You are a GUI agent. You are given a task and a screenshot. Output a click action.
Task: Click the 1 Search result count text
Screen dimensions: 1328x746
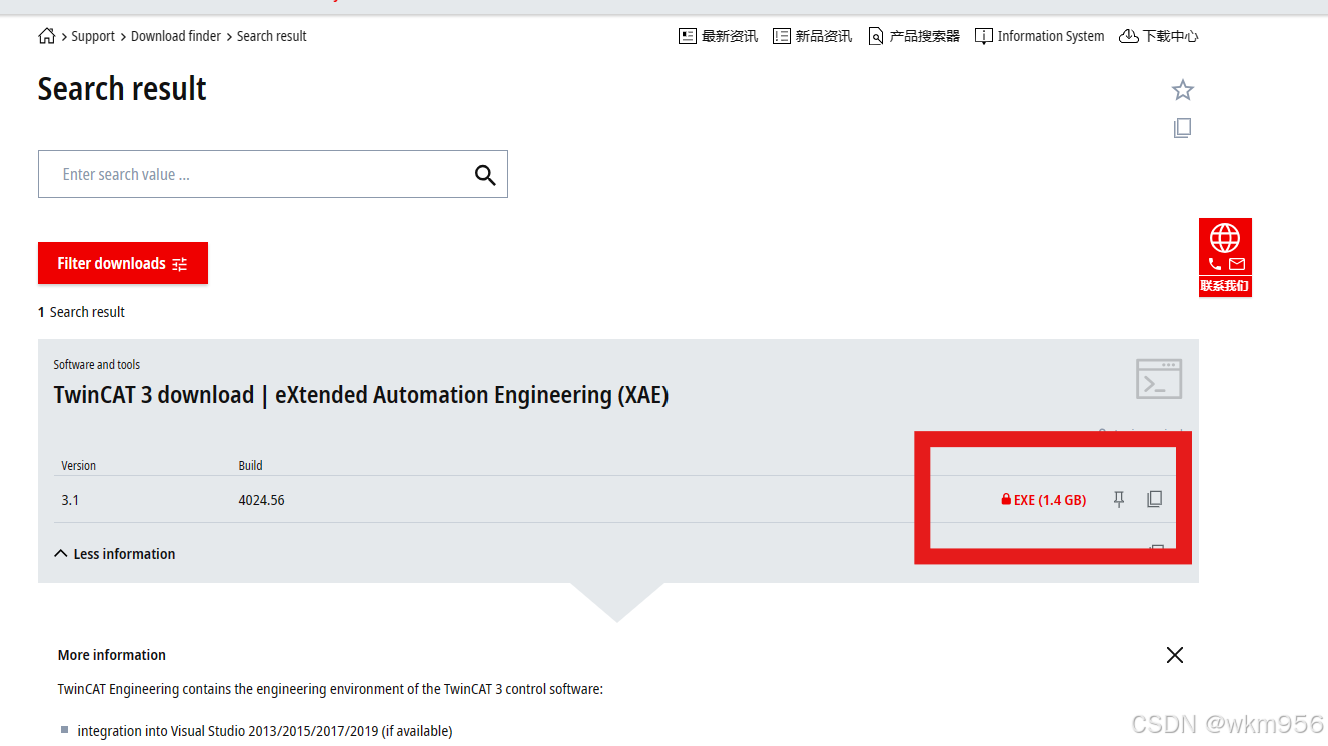coord(81,312)
